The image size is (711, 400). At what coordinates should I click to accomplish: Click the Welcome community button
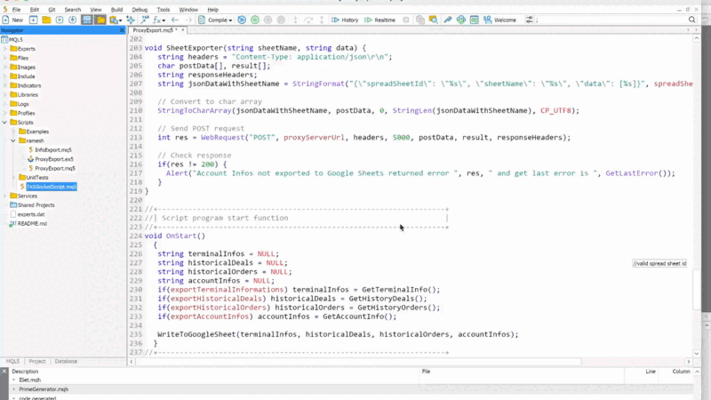click(500, 20)
